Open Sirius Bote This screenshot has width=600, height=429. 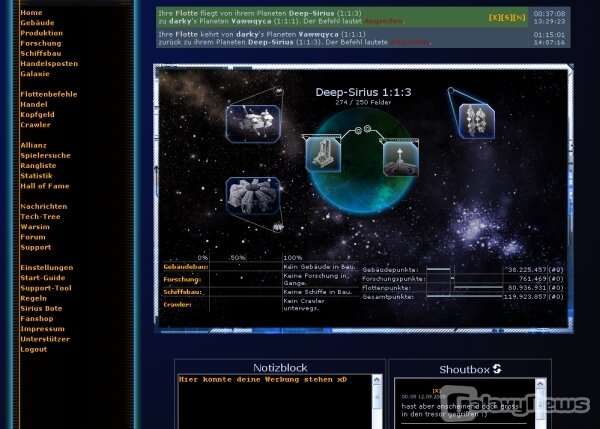coord(41,309)
